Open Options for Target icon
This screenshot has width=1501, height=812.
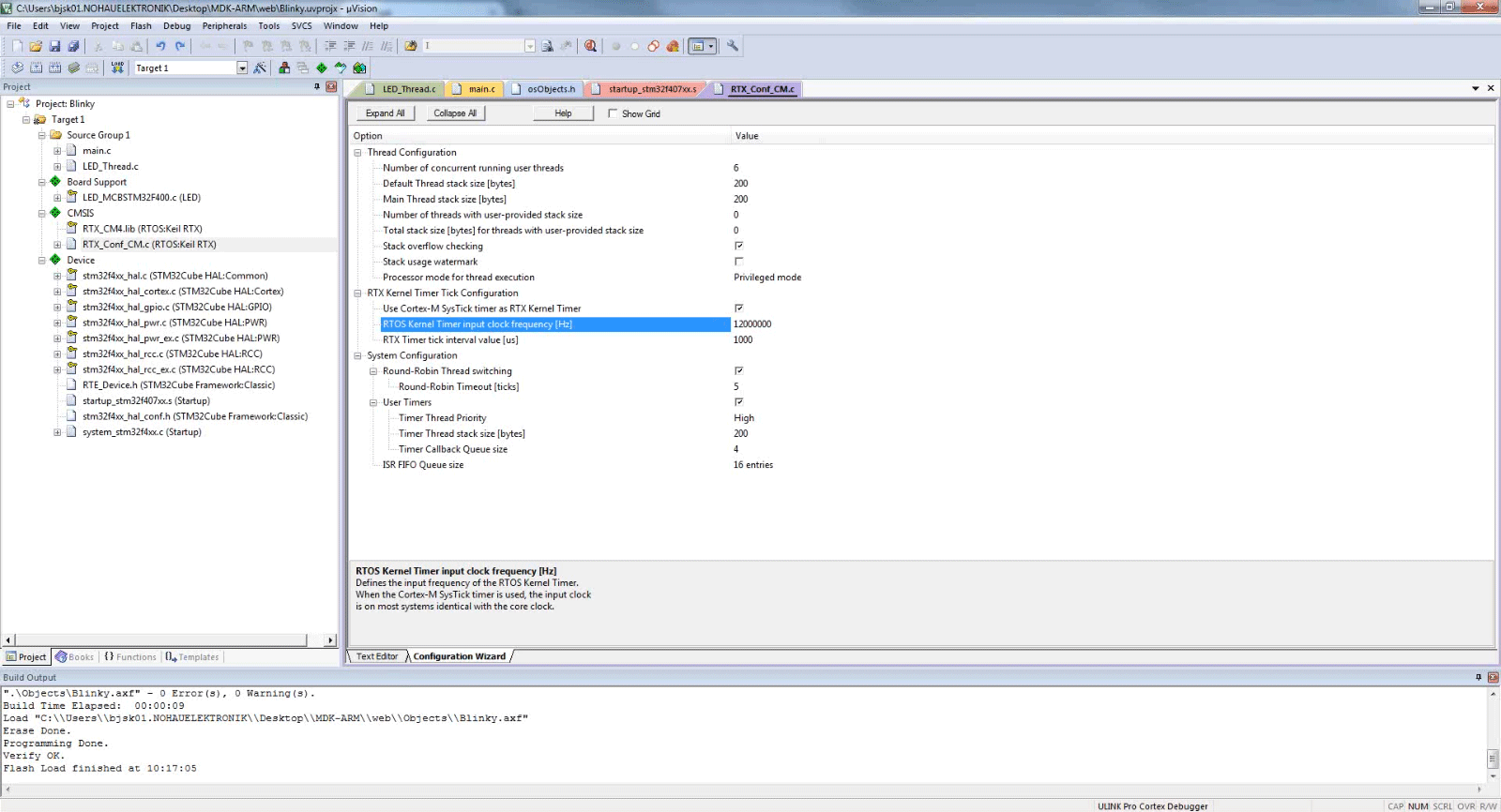pos(260,68)
